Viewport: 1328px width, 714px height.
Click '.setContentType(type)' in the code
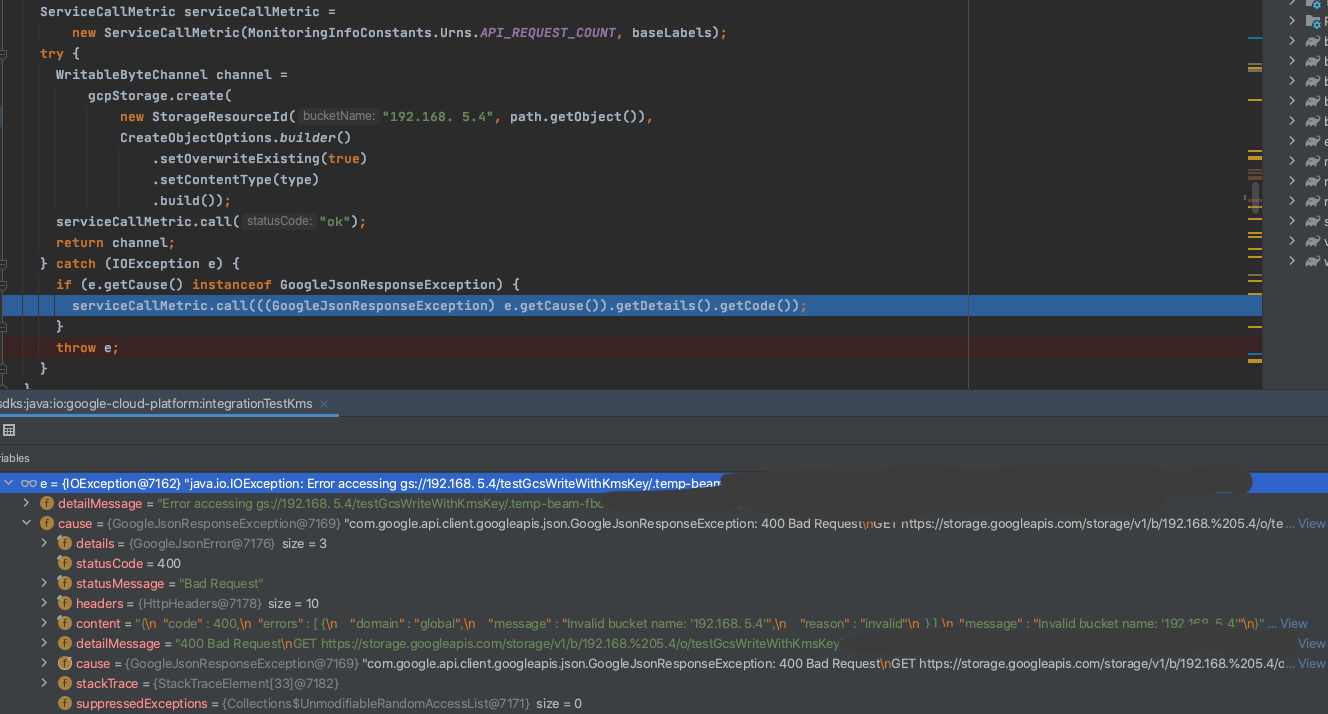point(235,179)
